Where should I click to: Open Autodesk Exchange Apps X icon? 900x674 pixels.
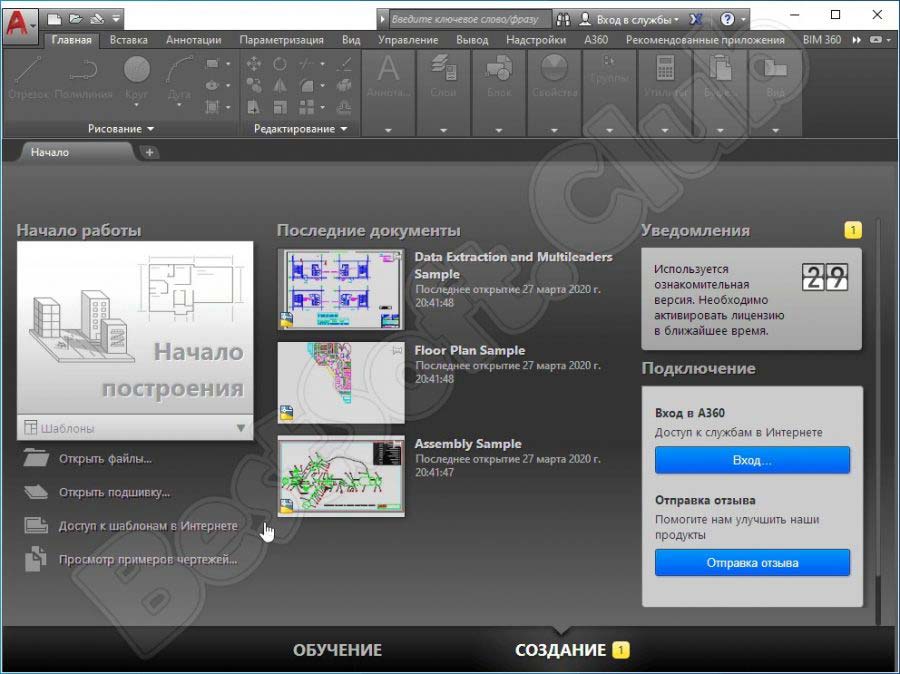(x=696, y=20)
